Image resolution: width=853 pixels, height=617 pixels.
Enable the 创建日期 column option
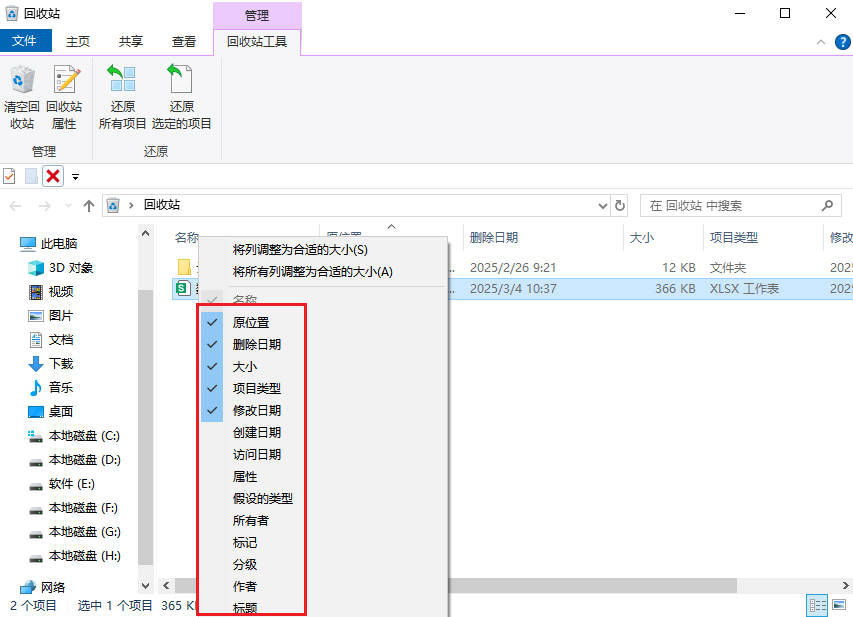click(256, 432)
